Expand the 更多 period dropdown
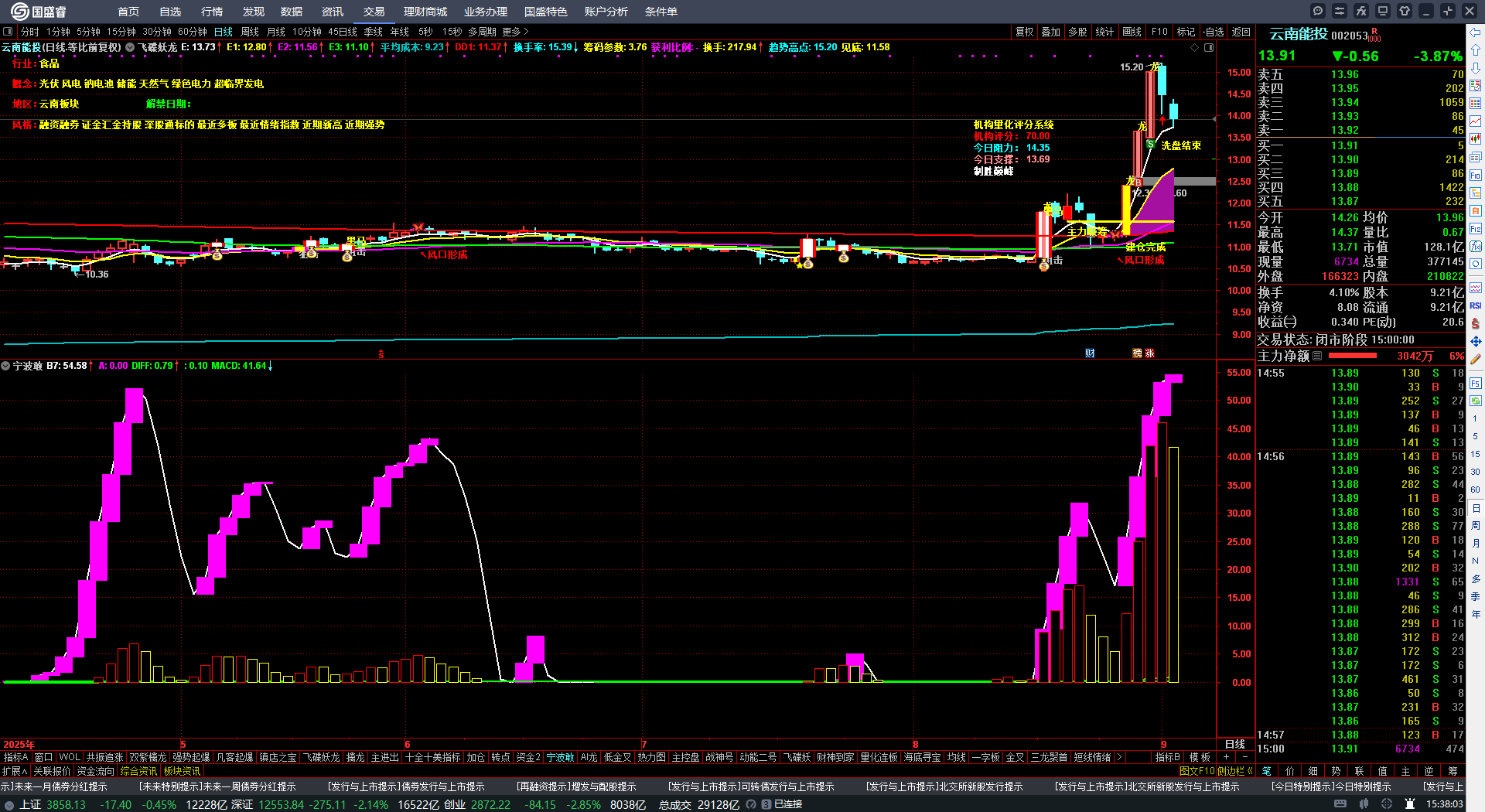This screenshot has height=812, width=1485. coord(515,32)
